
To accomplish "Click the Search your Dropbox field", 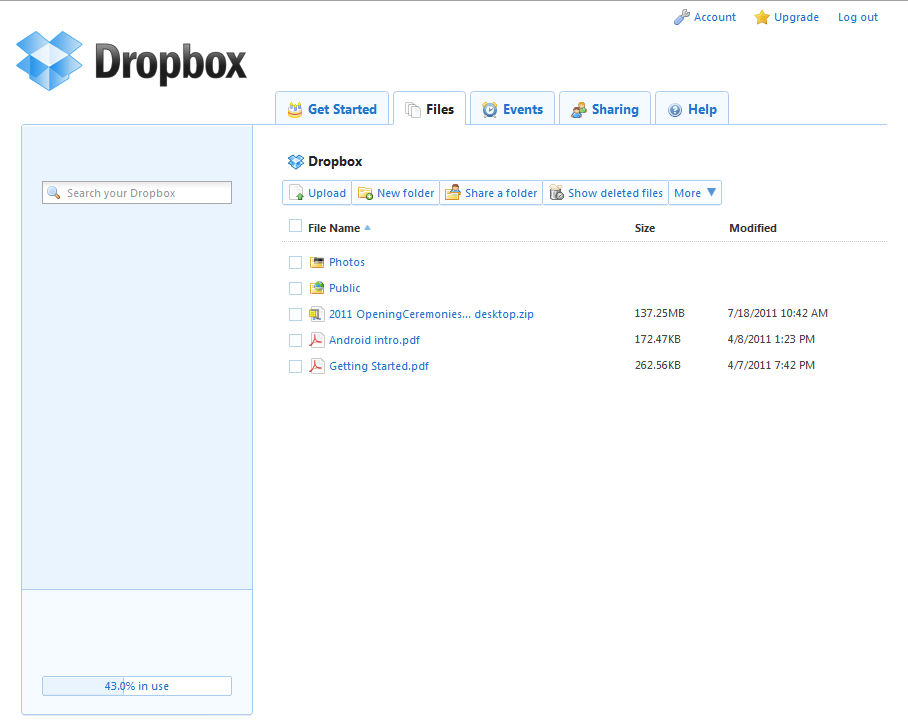I will coord(137,192).
